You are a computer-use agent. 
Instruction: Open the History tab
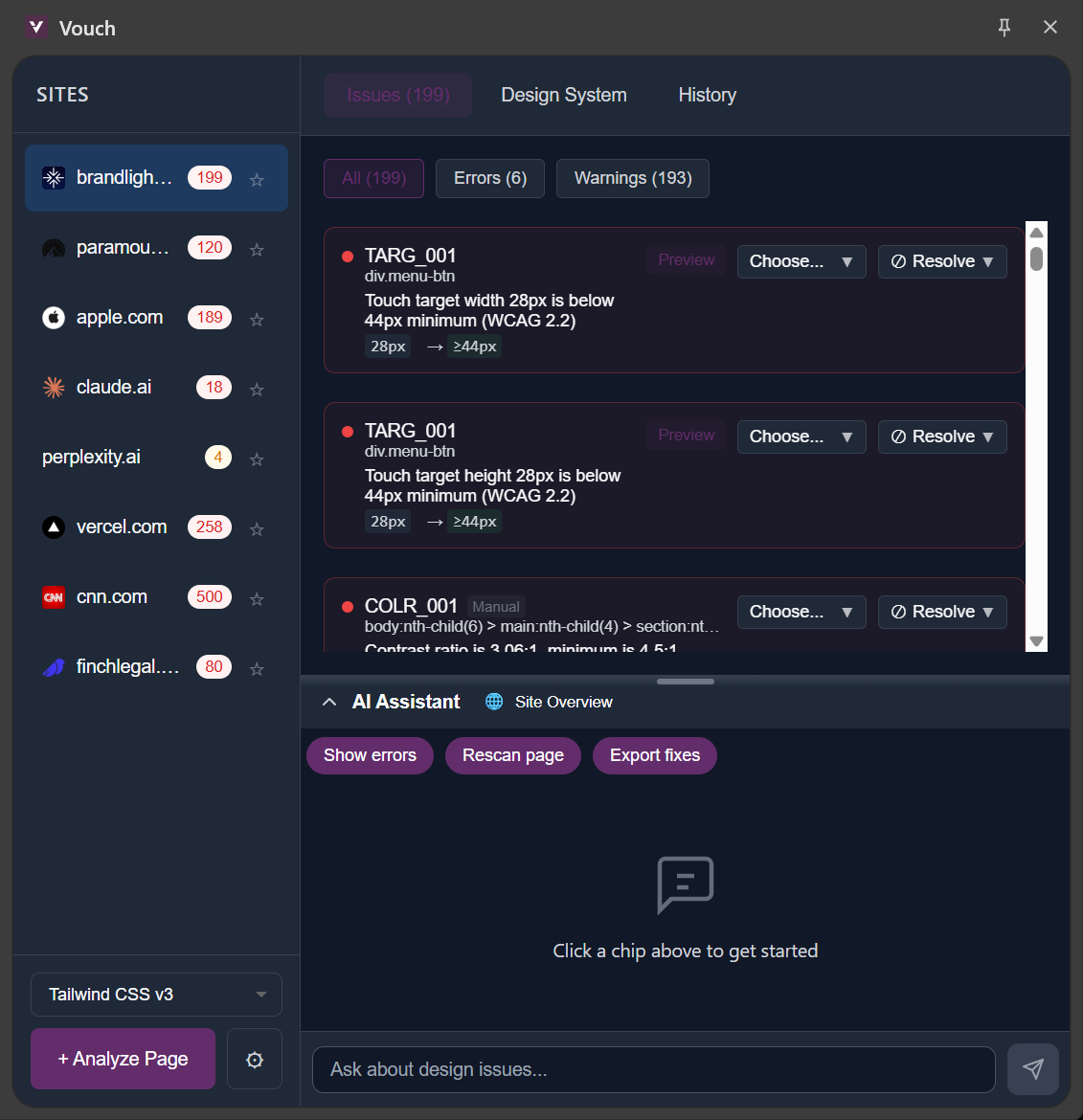(707, 95)
